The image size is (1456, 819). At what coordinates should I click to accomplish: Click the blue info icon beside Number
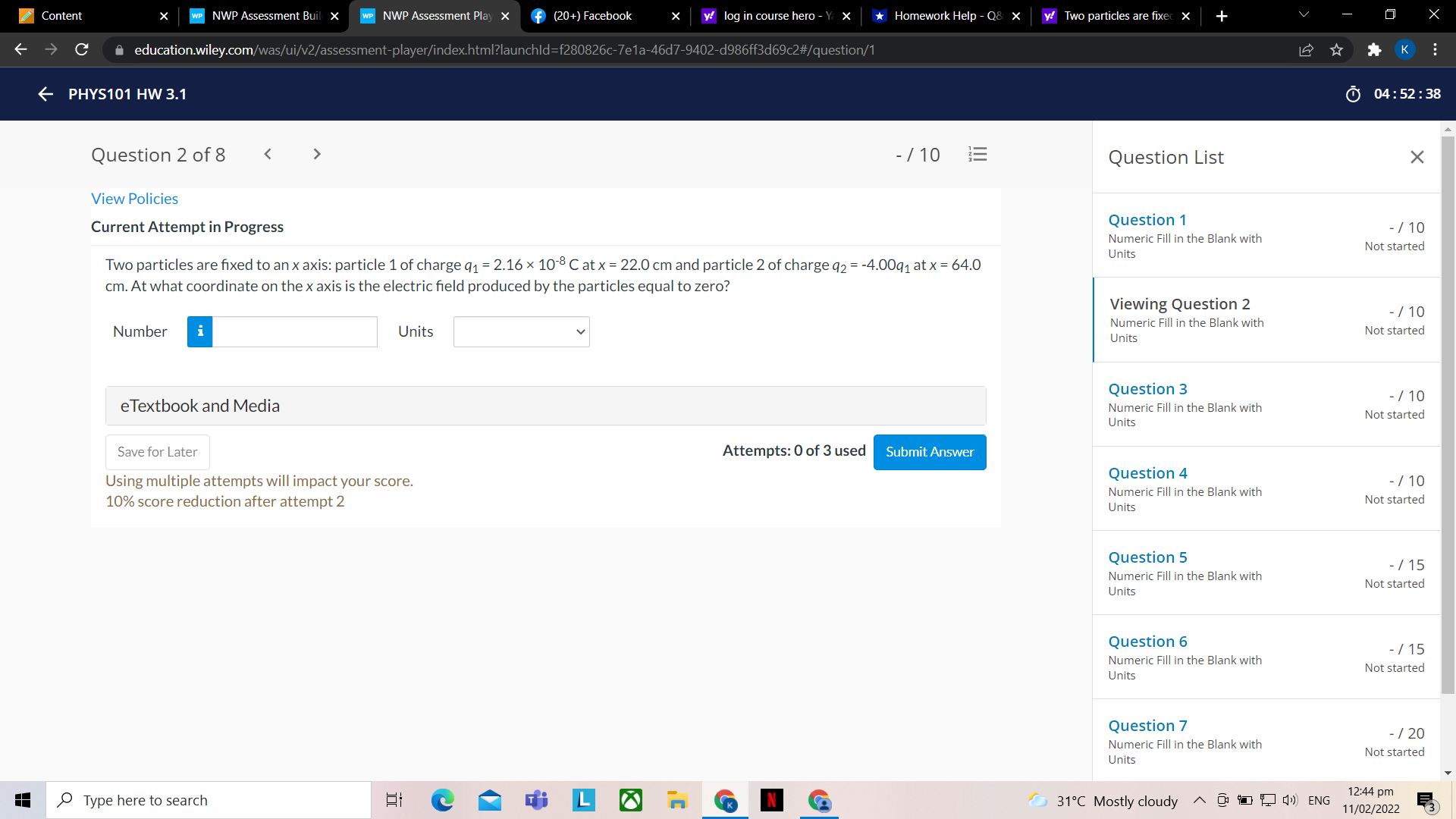click(x=200, y=332)
